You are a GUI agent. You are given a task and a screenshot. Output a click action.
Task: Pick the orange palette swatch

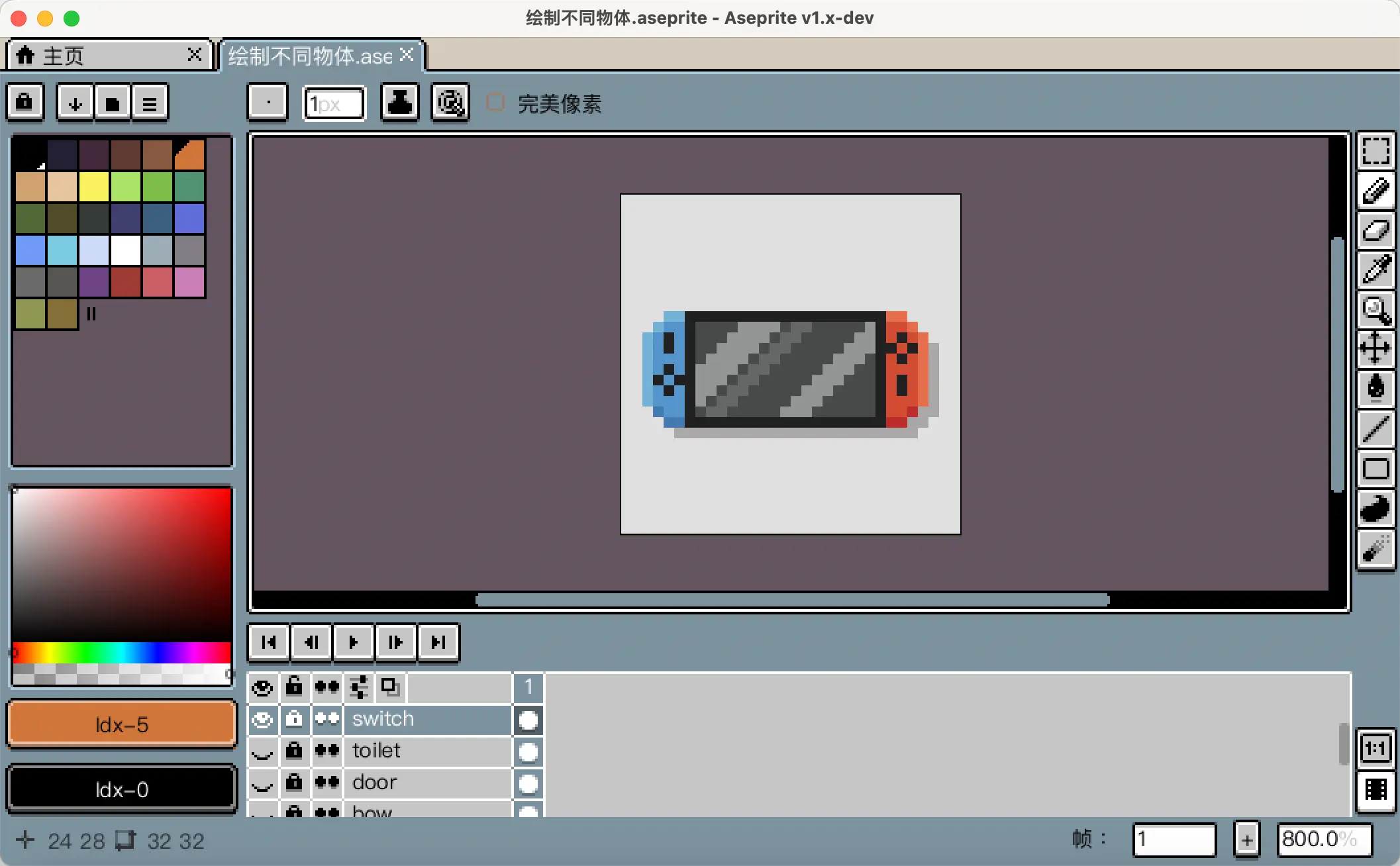pos(190,155)
